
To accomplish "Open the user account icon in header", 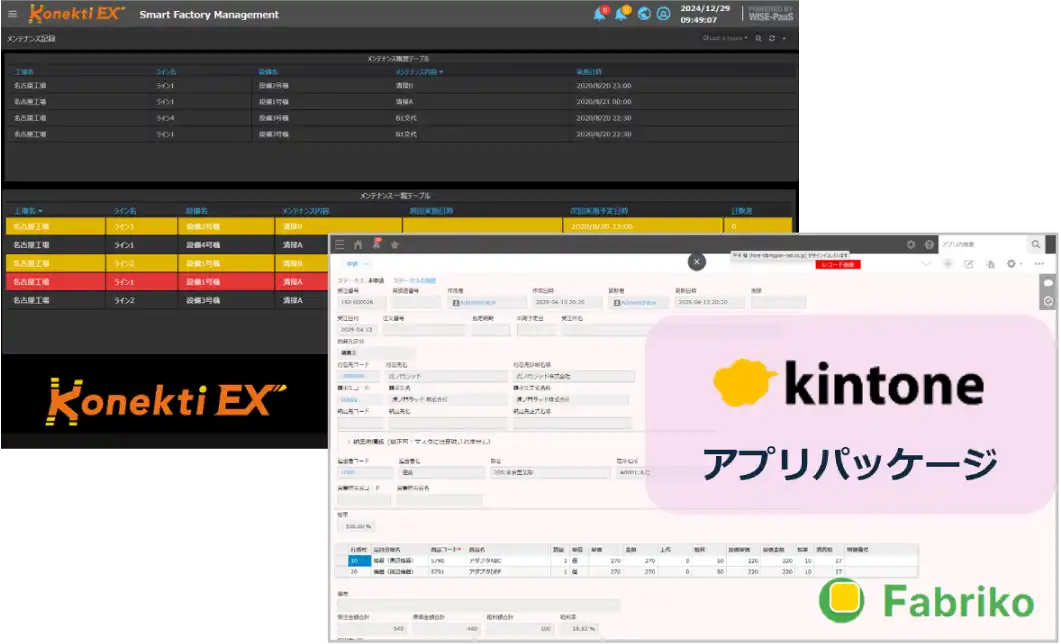I will coord(663,14).
